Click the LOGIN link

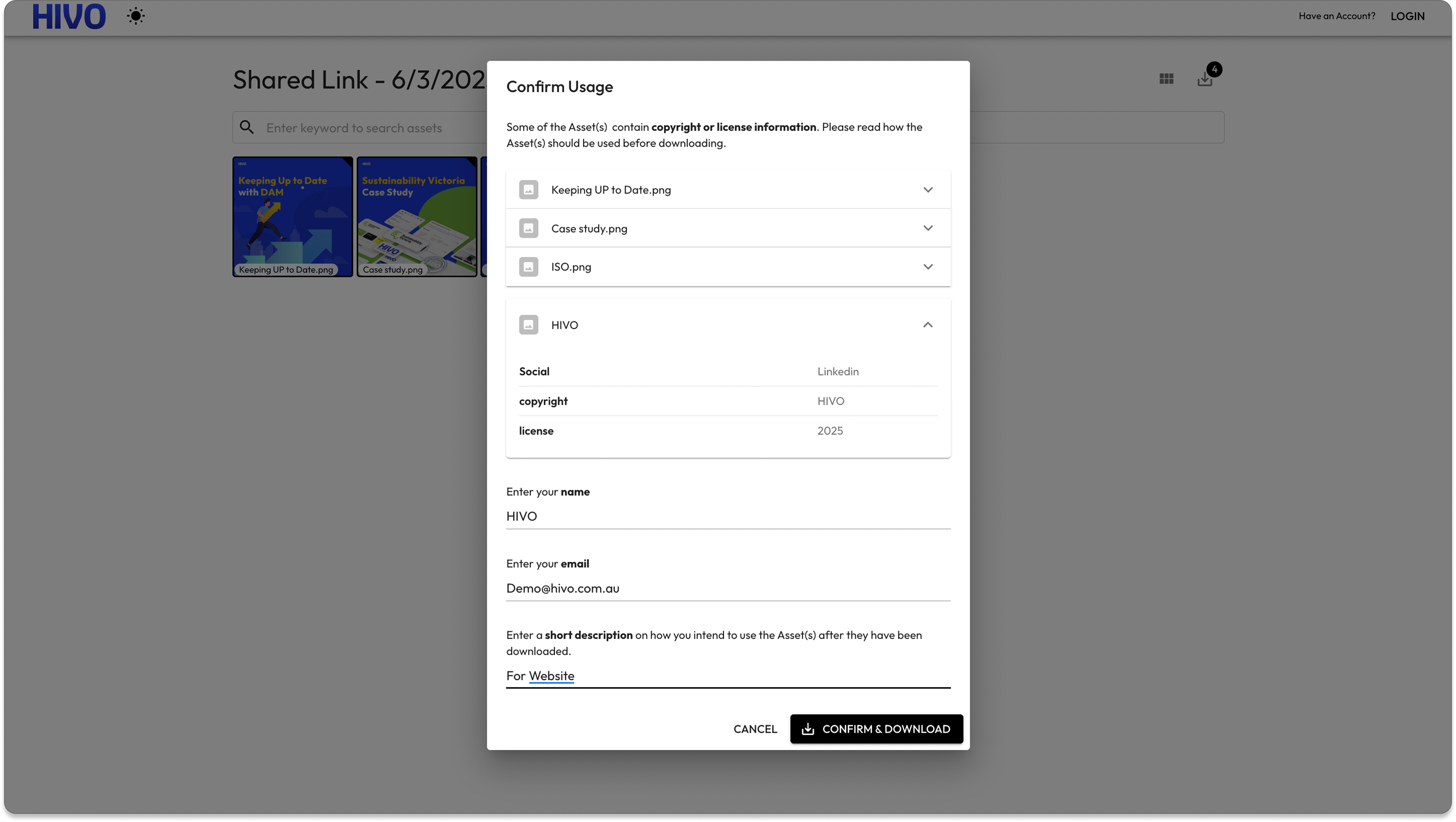(x=1407, y=16)
